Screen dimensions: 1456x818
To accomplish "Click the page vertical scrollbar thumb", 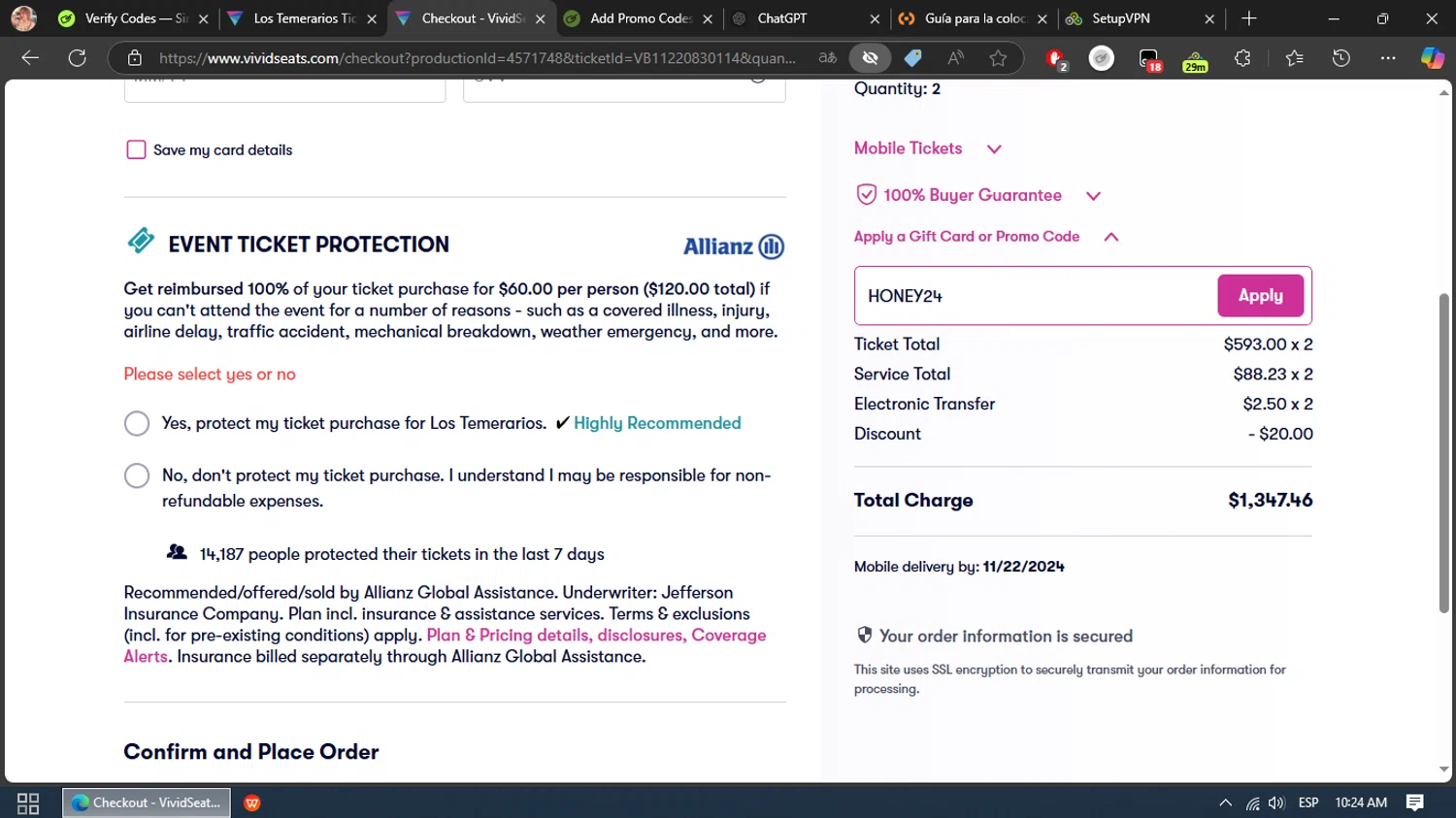I will click(1444, 452).
